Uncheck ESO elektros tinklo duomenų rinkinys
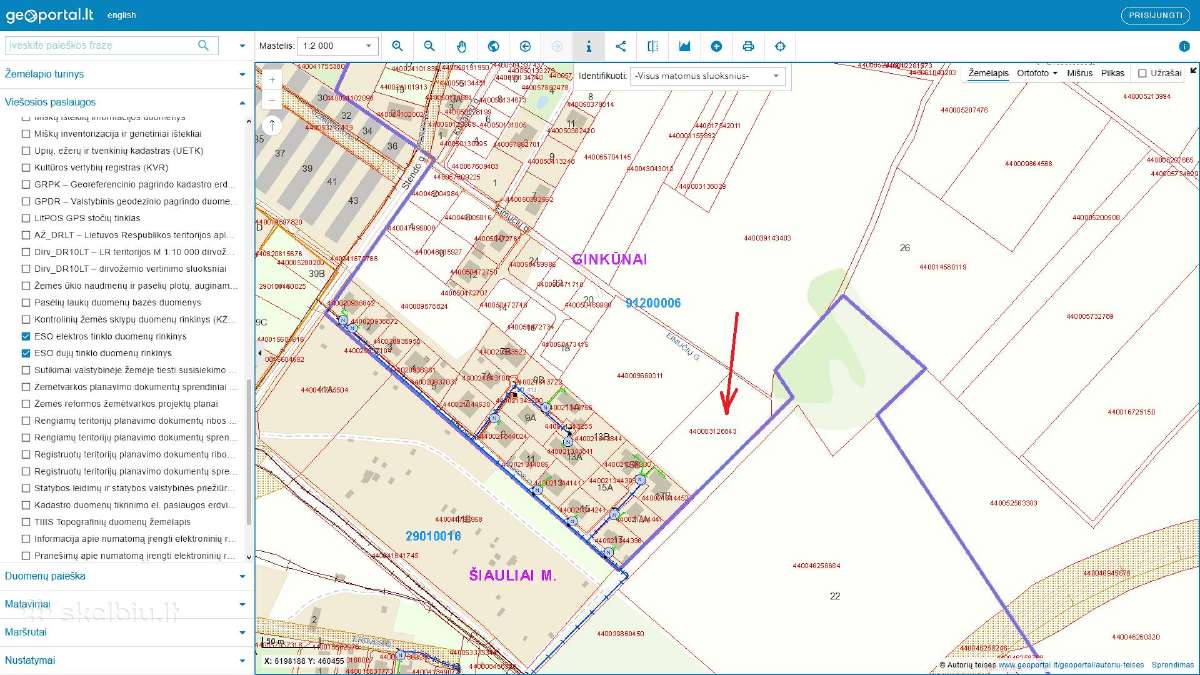The image size is (1200, 675). 26,336
